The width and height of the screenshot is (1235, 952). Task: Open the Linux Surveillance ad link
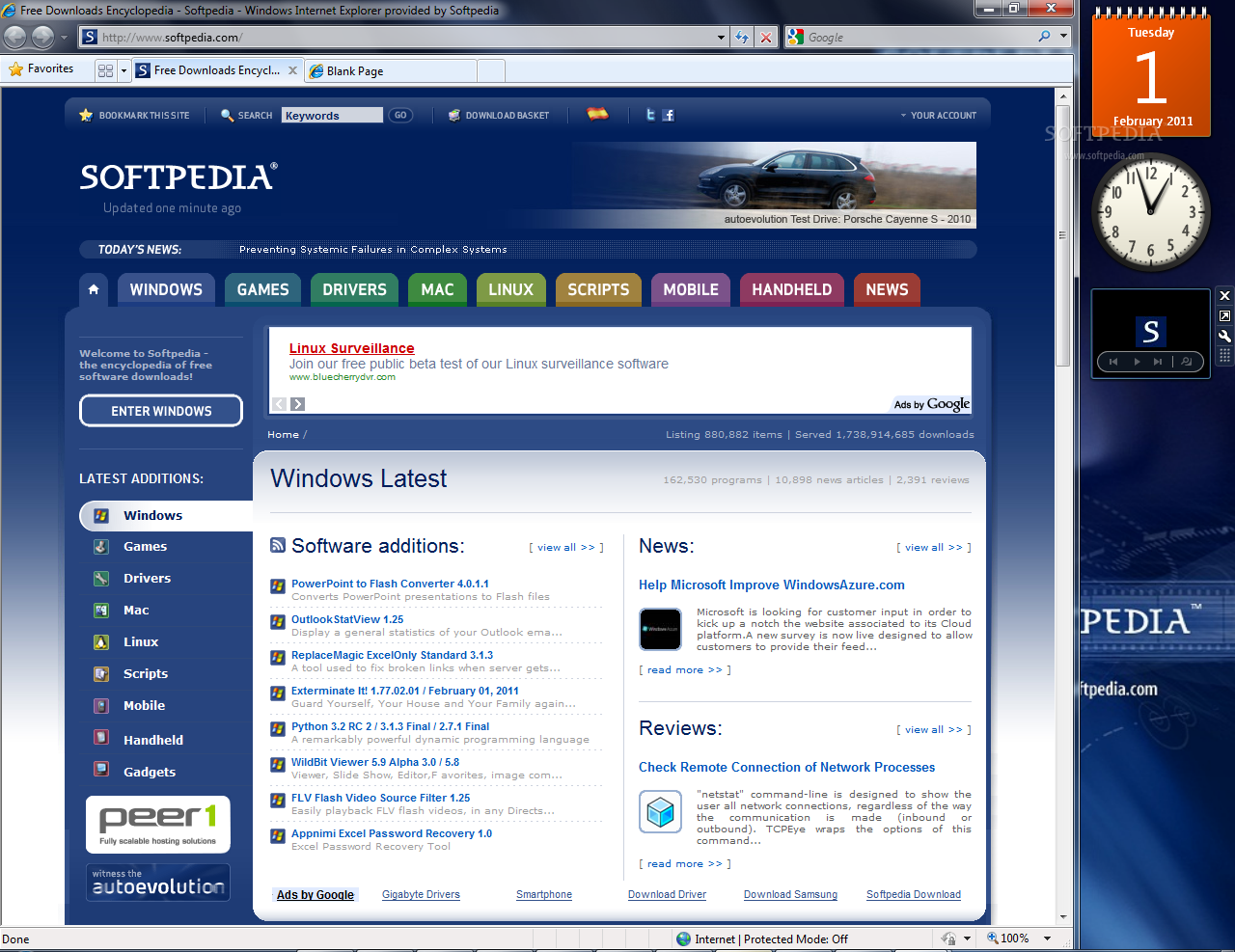click(x=351, y=348)
